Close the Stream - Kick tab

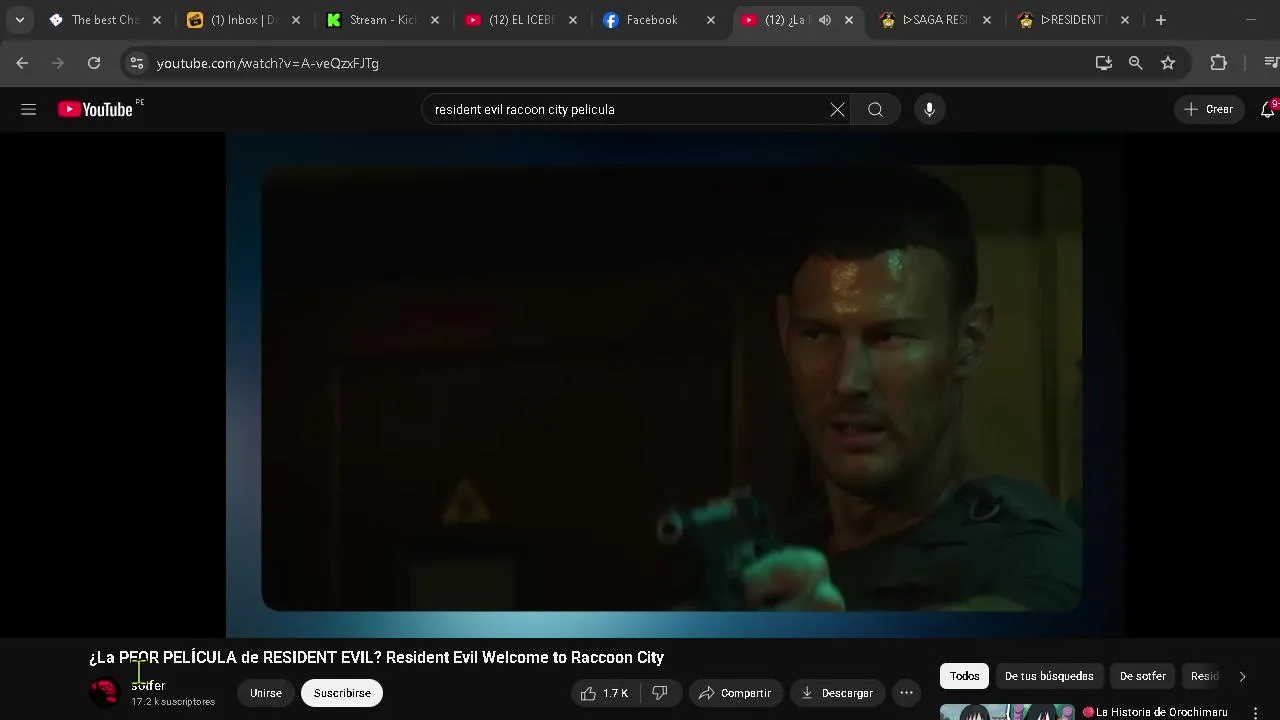pyautogui.click(x=434, y=20)
